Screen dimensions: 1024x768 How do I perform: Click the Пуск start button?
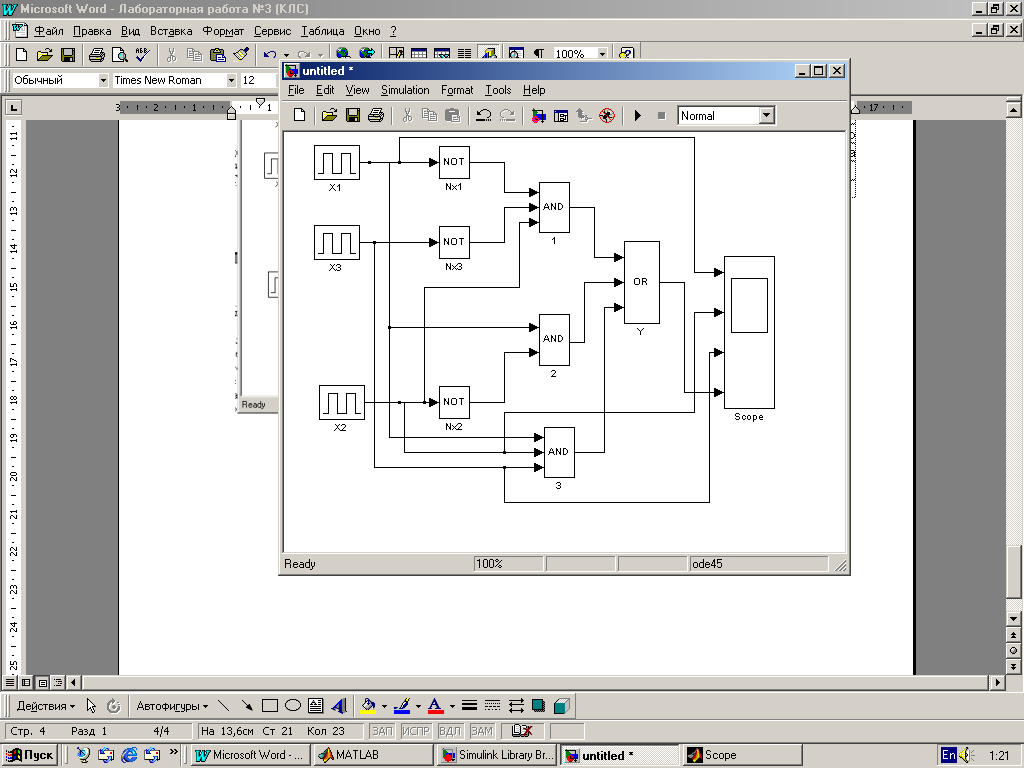point(30,755)
